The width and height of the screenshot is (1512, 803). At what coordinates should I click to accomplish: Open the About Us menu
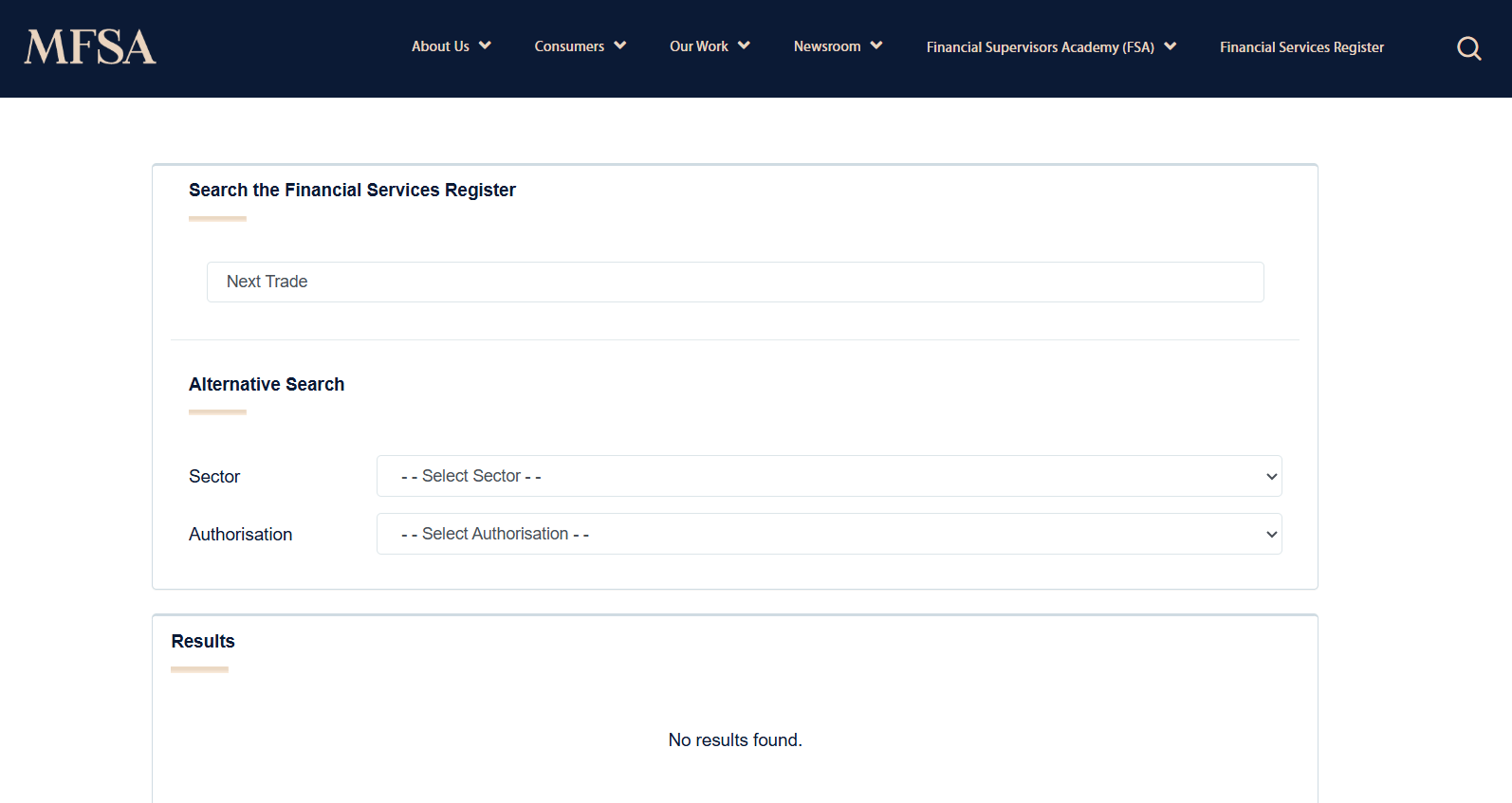[x=440, y=46]
